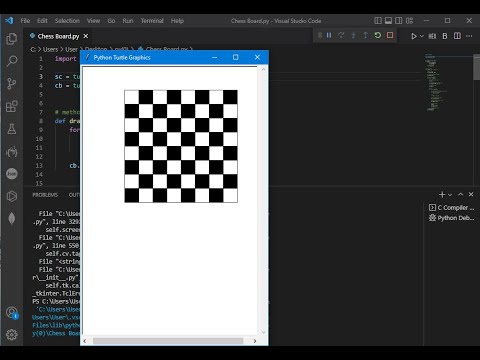The height and width of the screenshot is (360, 480).
Task: Open the Go menu
Action: click(111, 21)
